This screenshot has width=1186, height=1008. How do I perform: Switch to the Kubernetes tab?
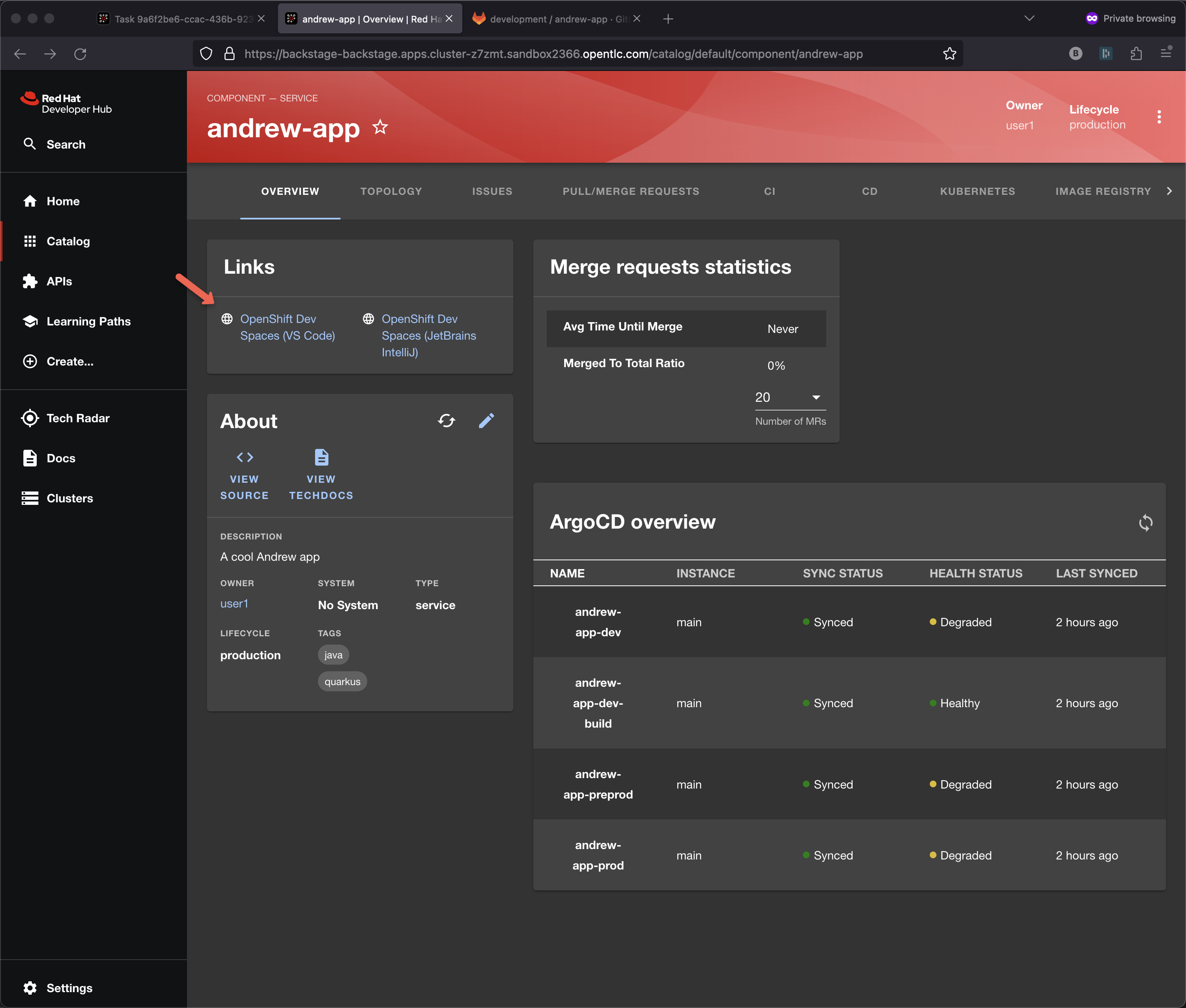977,192
